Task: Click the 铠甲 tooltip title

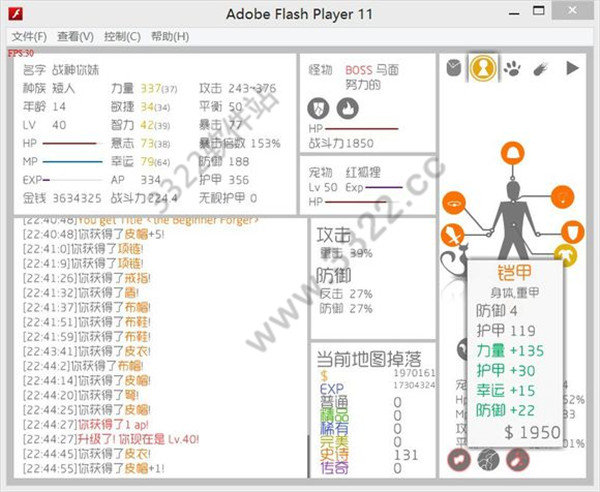Action: click(515, 272)
